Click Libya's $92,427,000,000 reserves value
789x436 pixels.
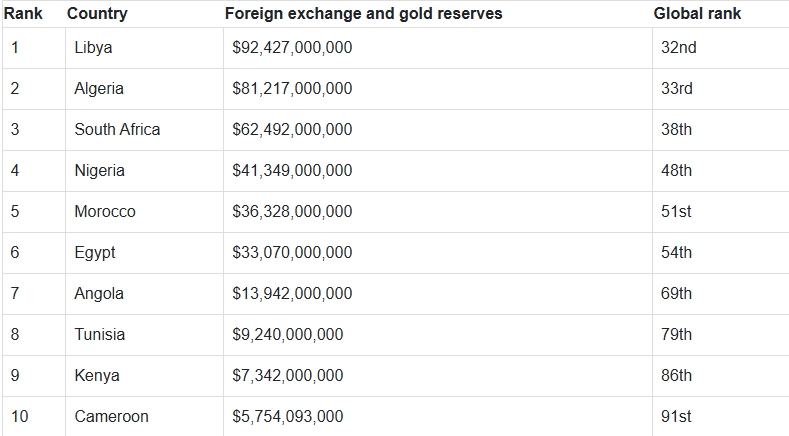tap(292, 48)
